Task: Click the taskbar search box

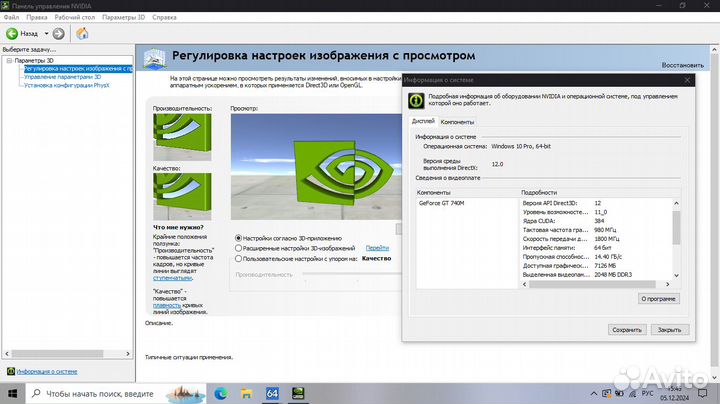Action: 116,393
